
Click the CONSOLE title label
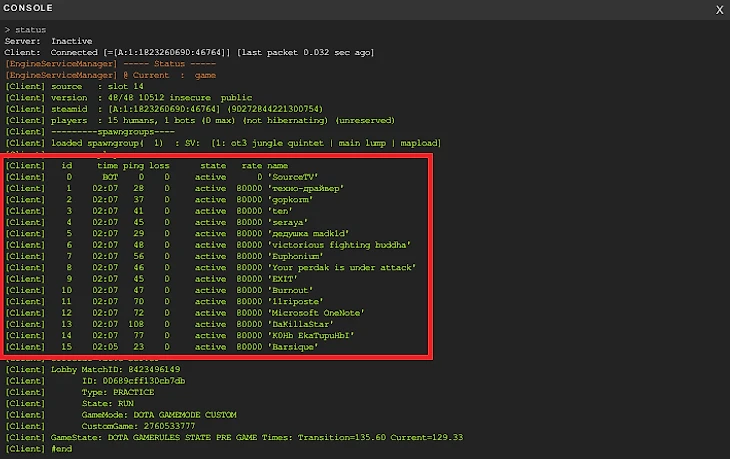click(x=28, y=8)
